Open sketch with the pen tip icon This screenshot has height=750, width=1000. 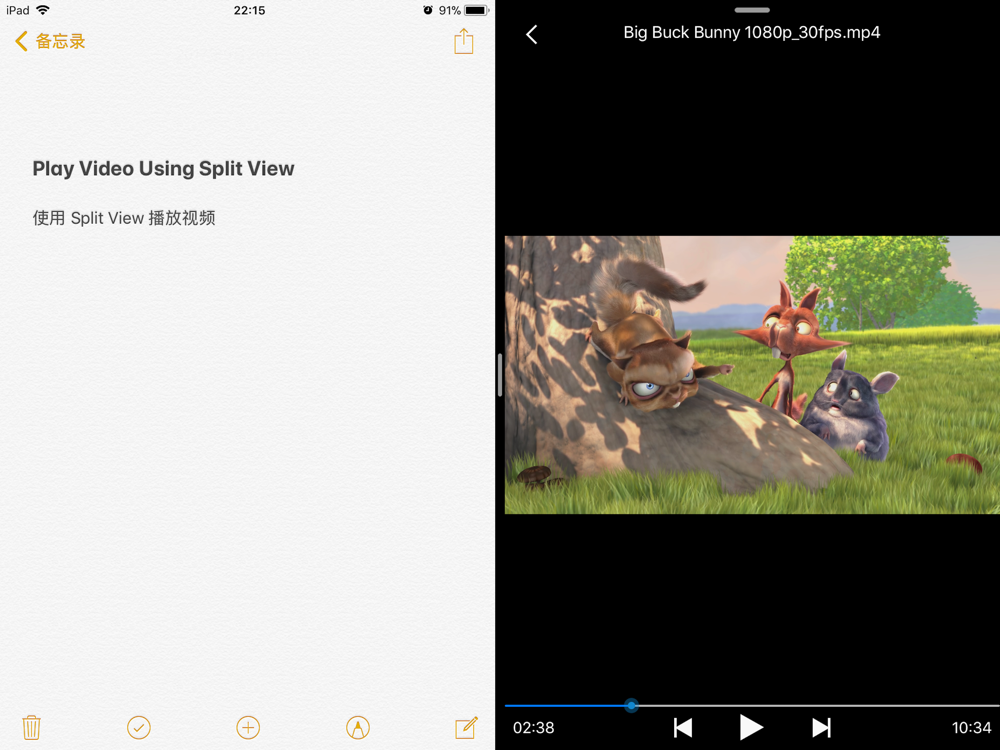(358, 727)
